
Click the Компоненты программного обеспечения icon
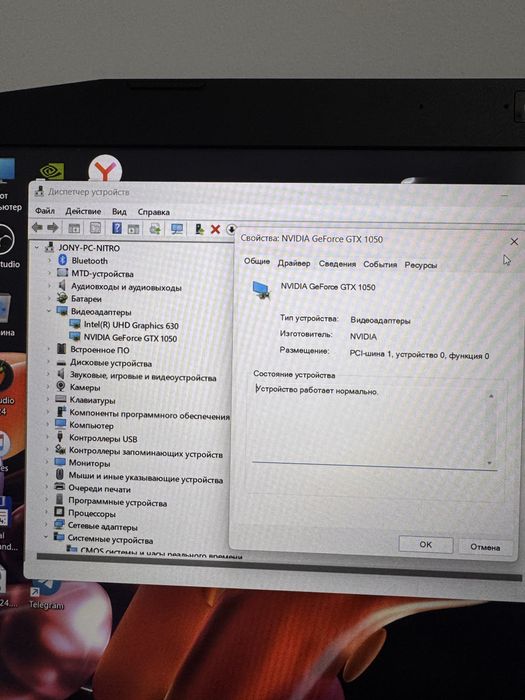(61, 412)
